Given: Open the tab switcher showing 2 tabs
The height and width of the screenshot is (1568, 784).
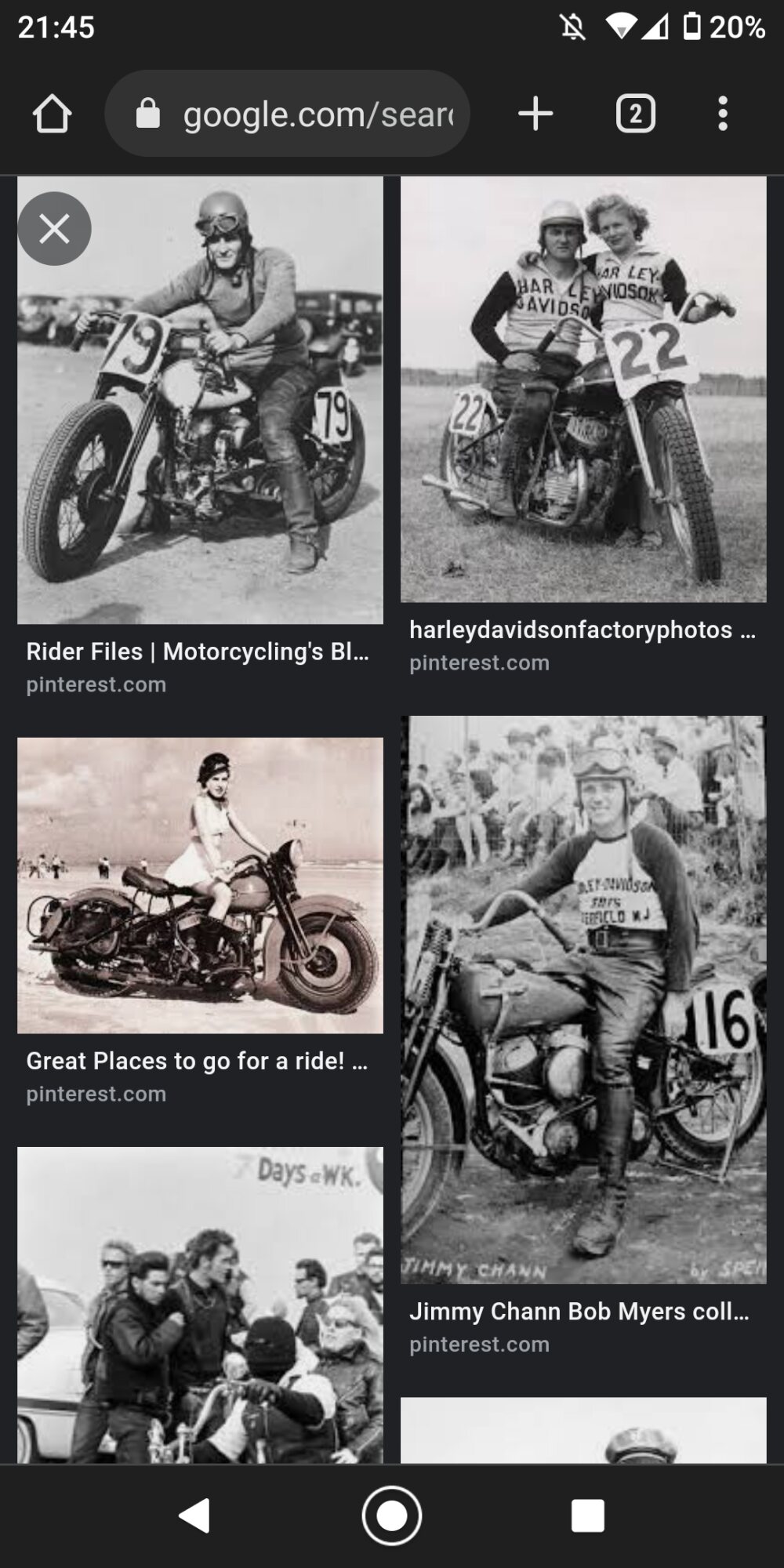Looking at the screenshot, I should 635,114.
